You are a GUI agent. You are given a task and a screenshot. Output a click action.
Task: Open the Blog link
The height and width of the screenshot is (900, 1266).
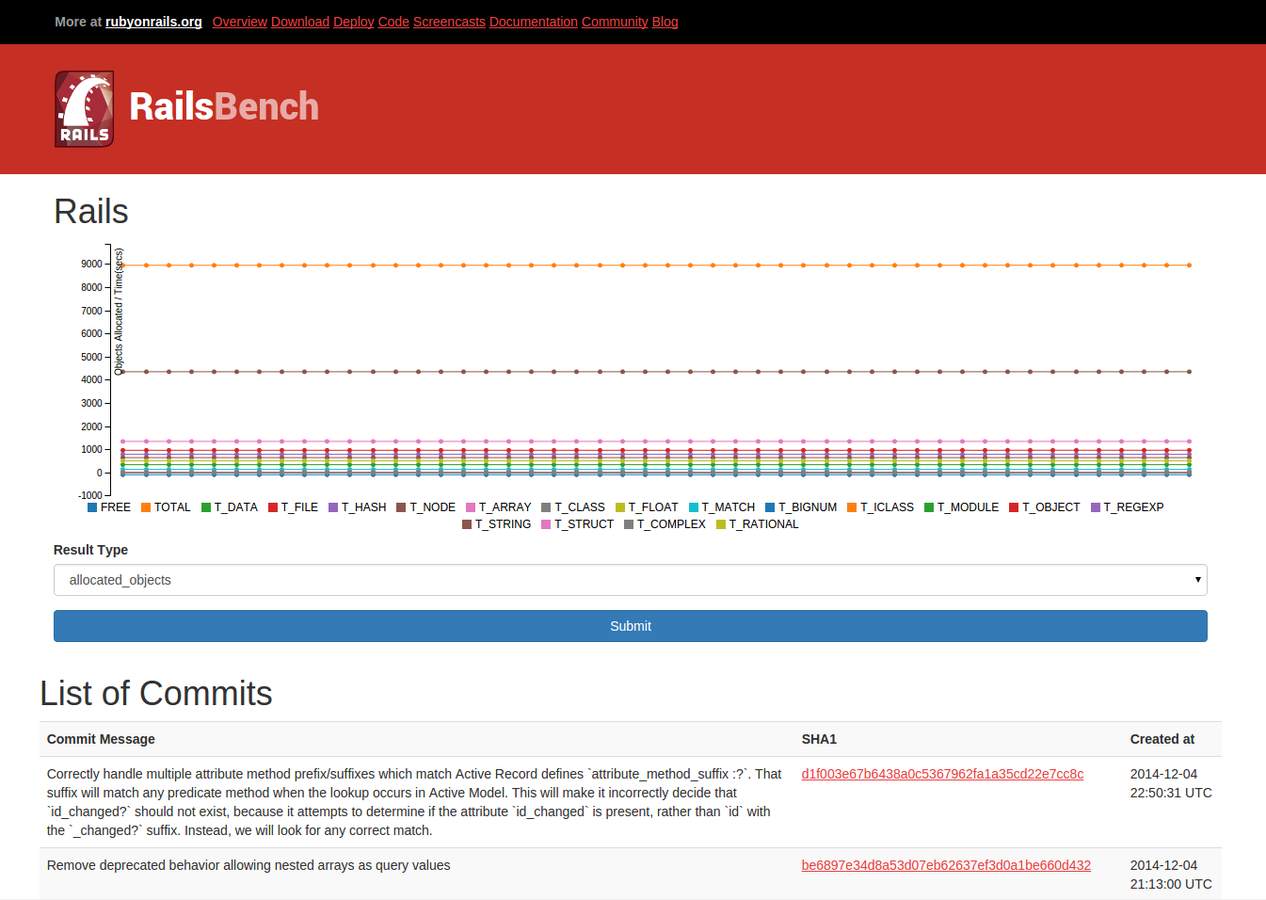(665, 21)
